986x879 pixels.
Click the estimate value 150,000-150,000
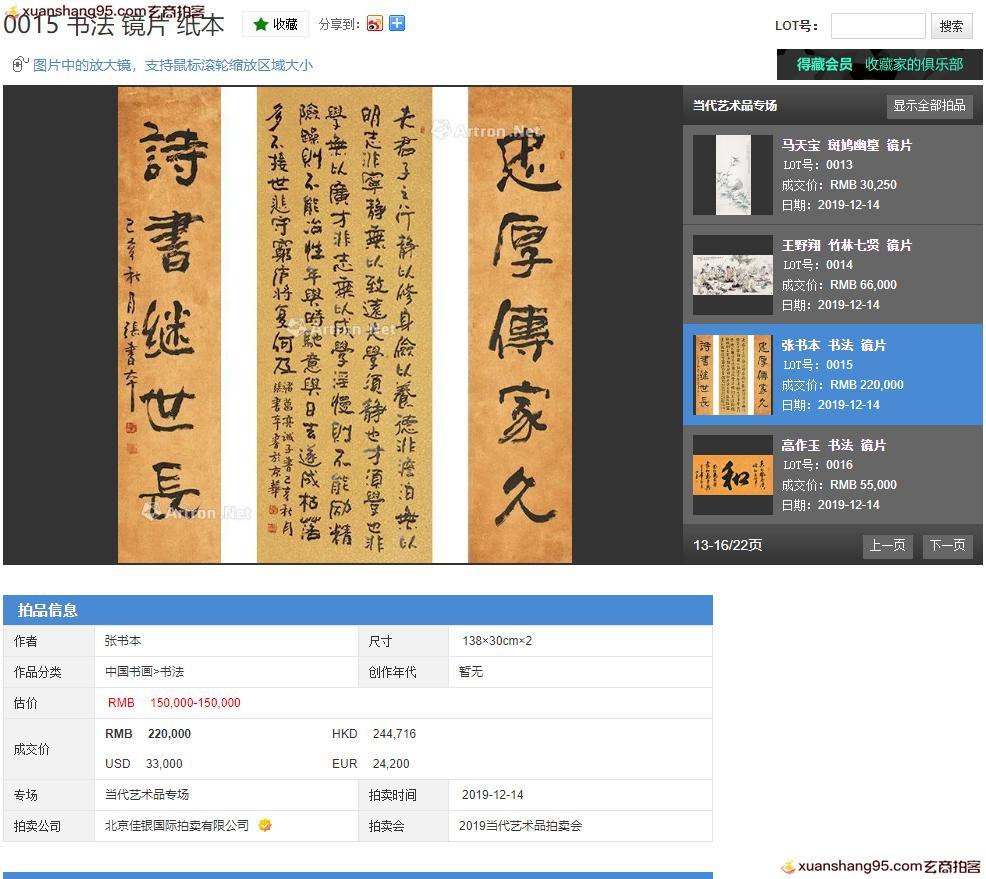(195, 703)
